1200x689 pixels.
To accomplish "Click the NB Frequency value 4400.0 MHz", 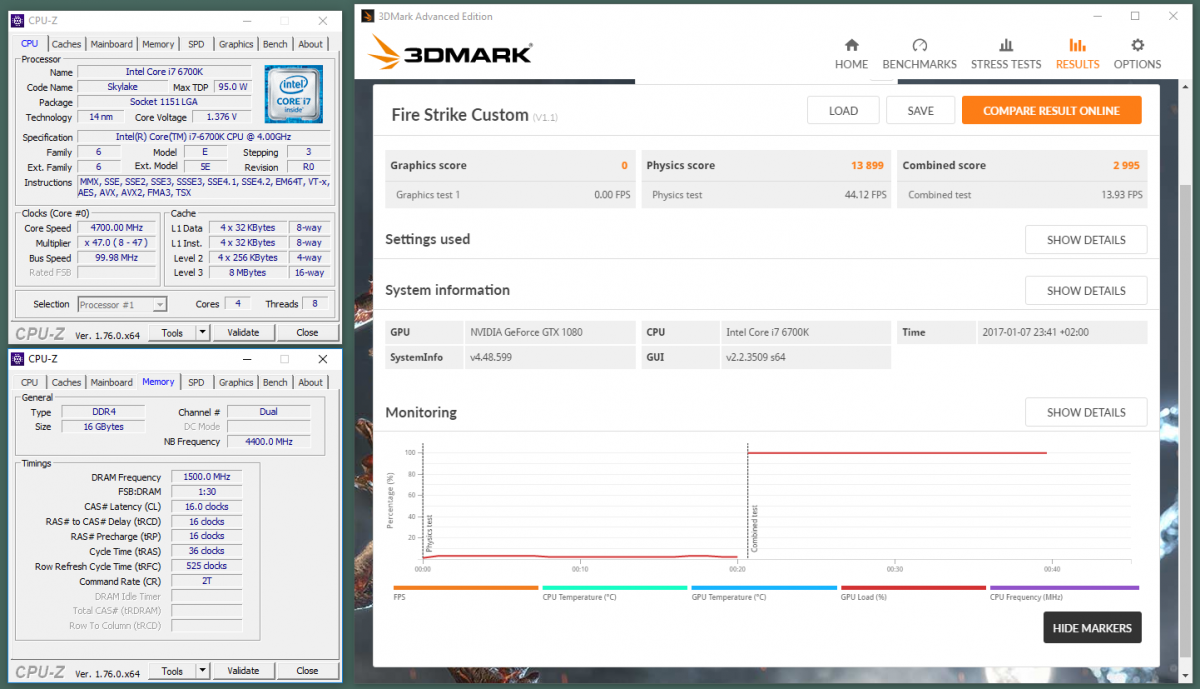I will [268, 441].
